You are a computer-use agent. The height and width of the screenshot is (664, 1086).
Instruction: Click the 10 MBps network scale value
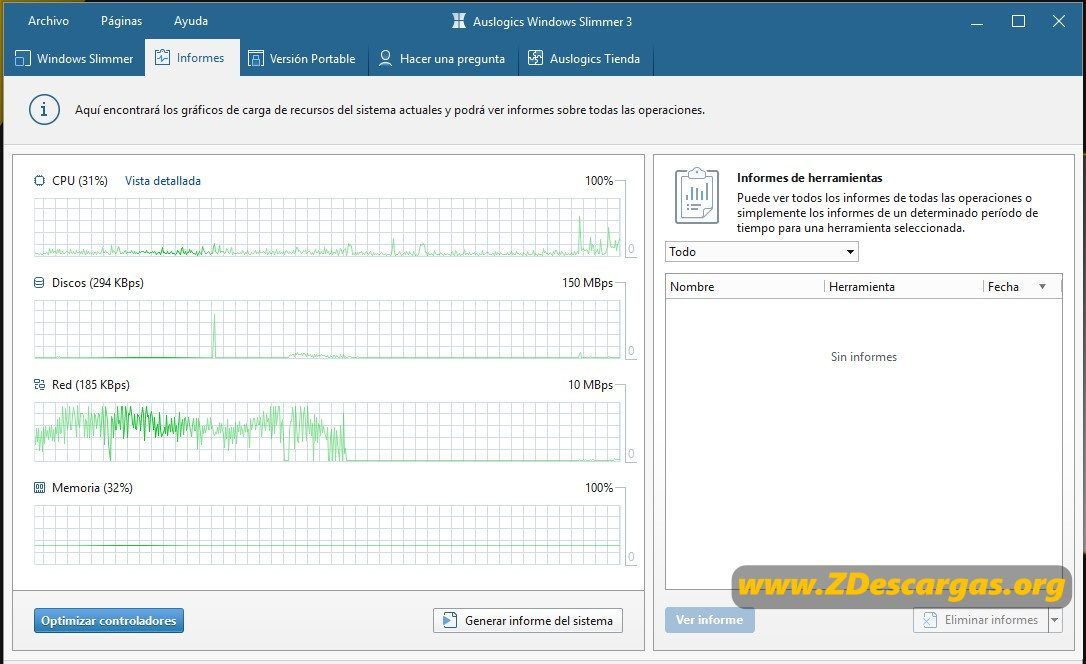[590, 384]
